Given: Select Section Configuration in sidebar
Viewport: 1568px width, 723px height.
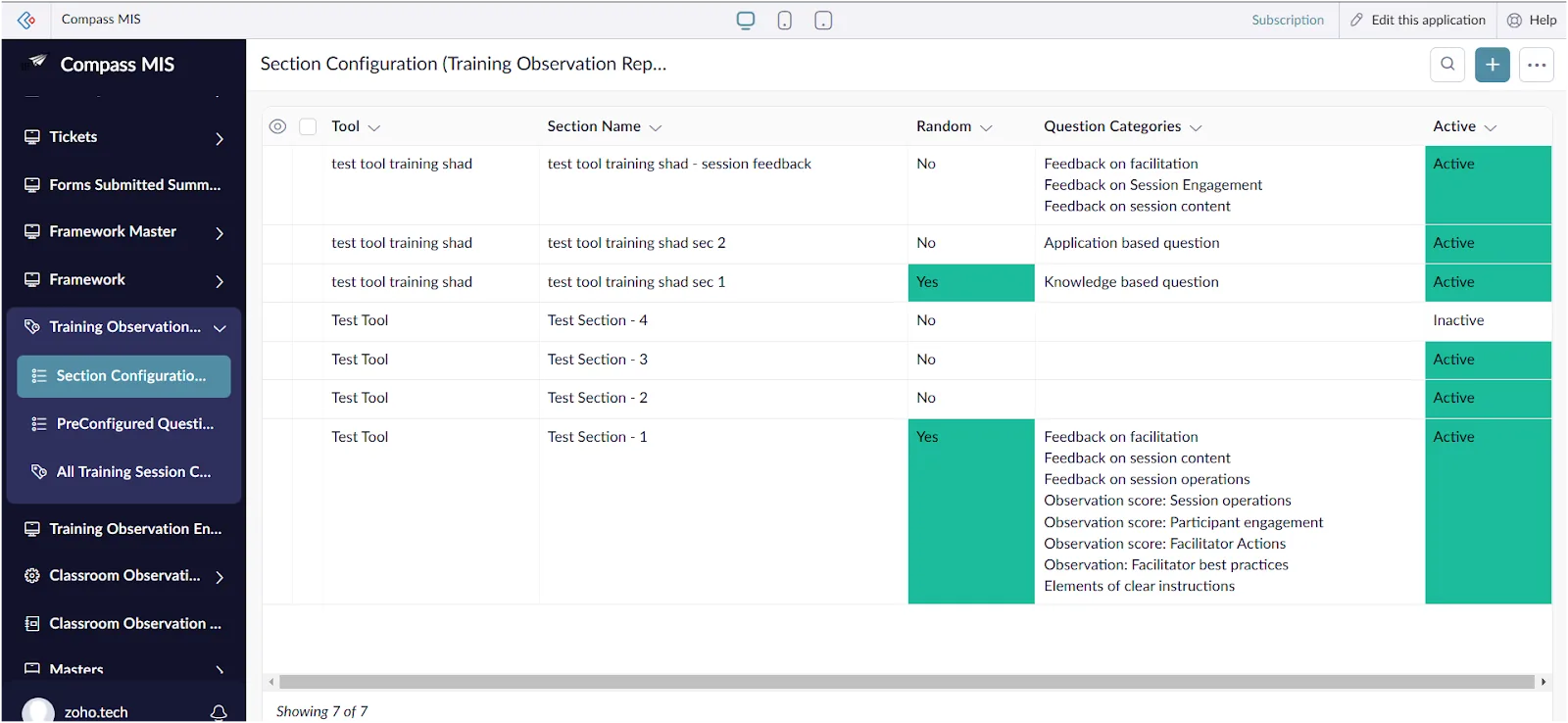Looking at the screenshot, I should point(123,376).
